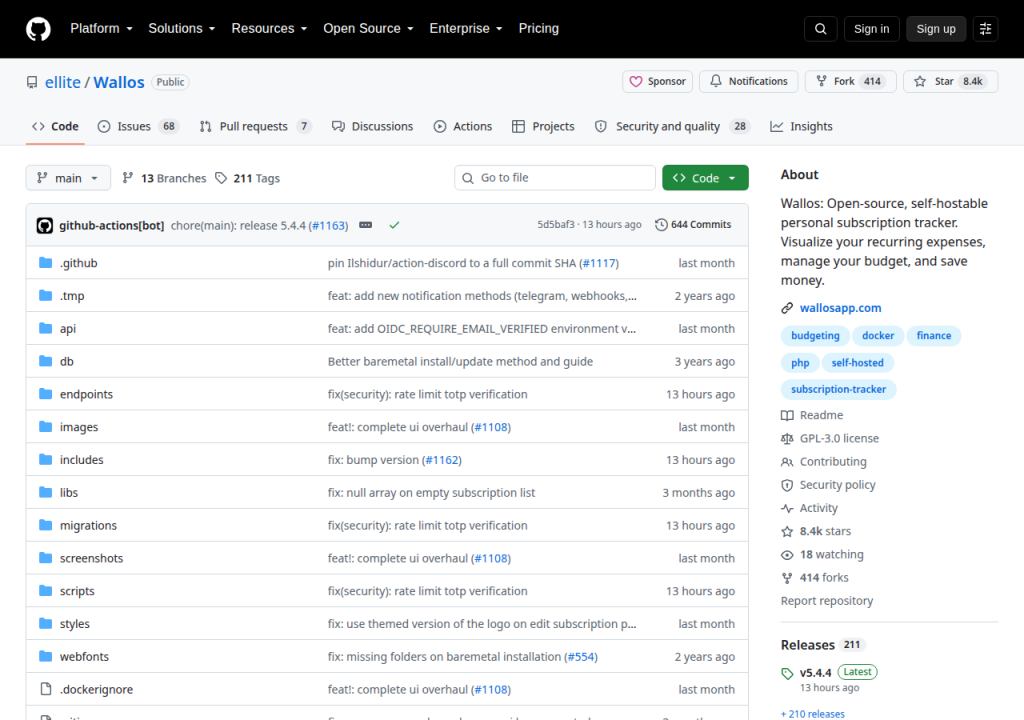
Task: Expand the Platform menu
Action: pos(101,29)
